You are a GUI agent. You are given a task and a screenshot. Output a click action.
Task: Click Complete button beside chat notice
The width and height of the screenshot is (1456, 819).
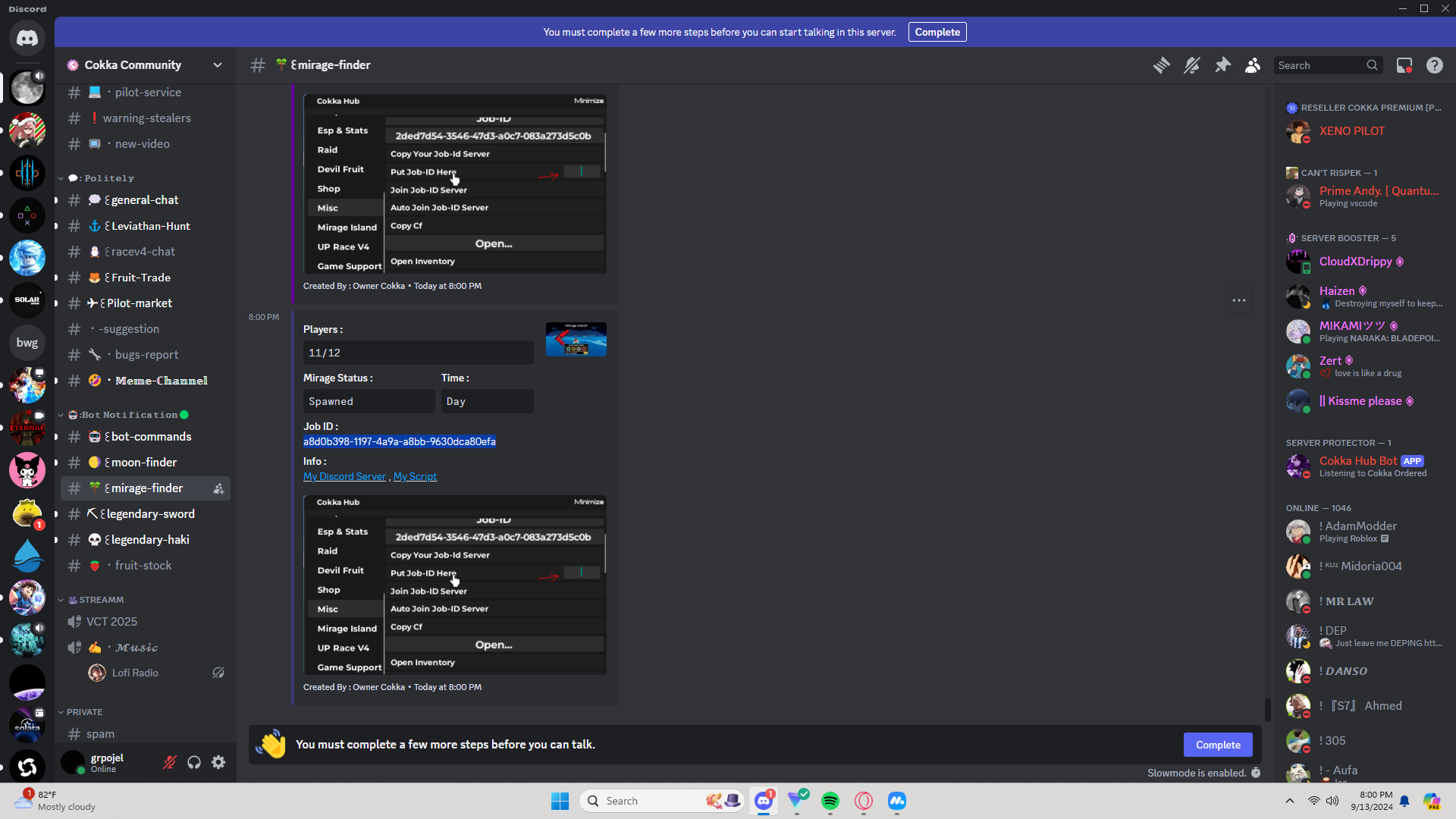1218,745
